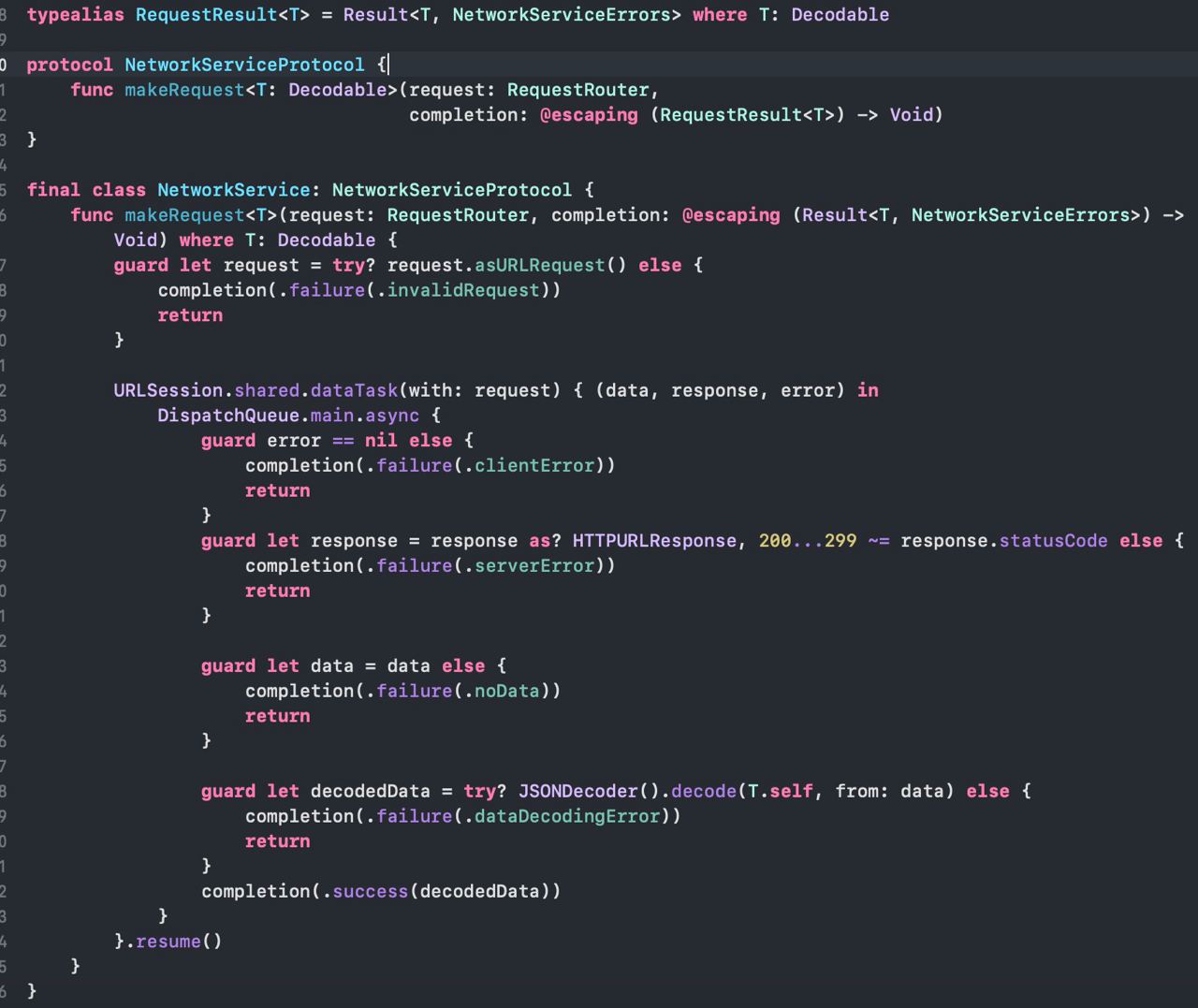Click the asURLRequest() call

click(x=550, y=265)
